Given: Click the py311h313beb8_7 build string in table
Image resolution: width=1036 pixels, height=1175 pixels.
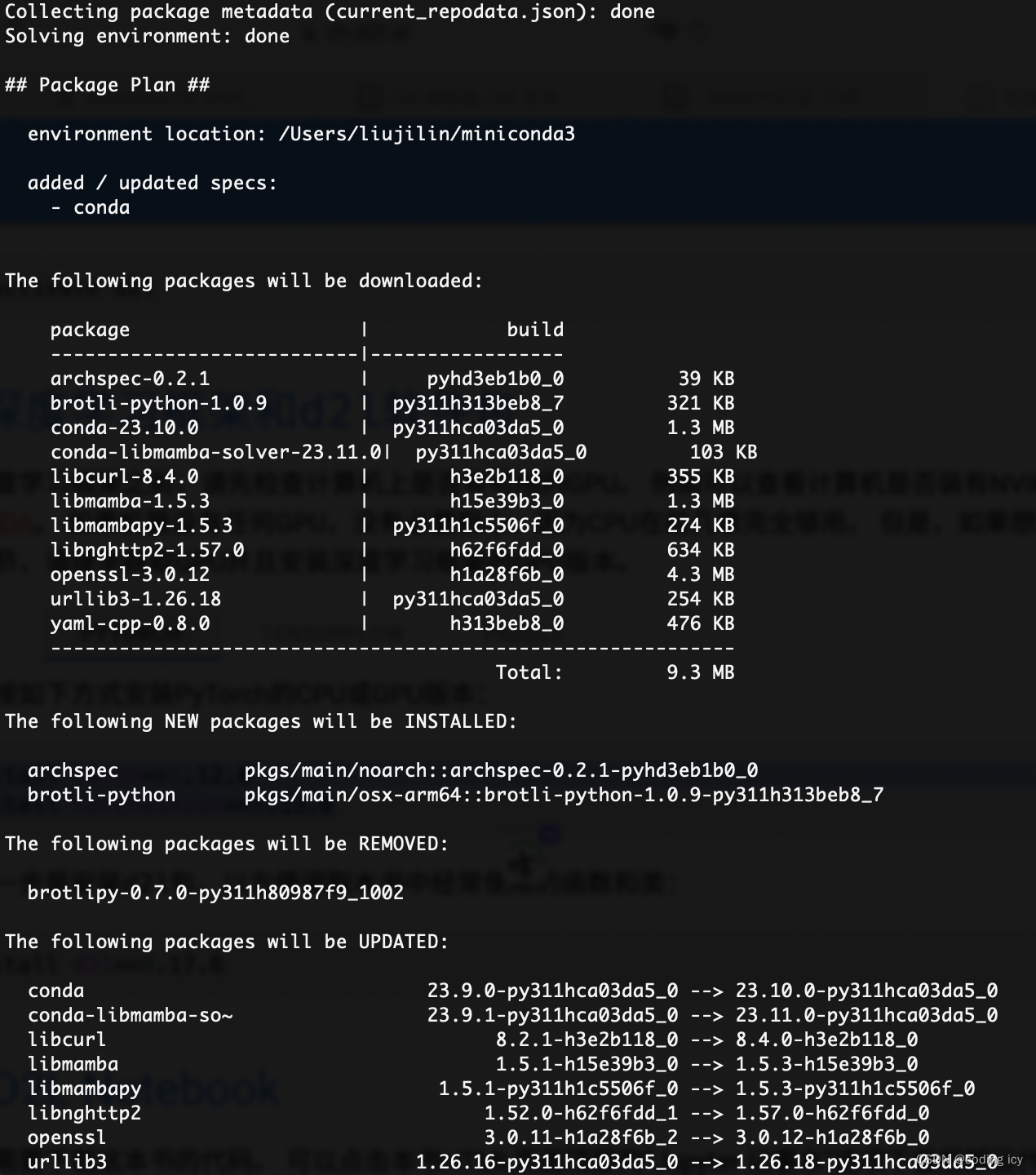Looking at the screenshot, I should pos(478,404).
